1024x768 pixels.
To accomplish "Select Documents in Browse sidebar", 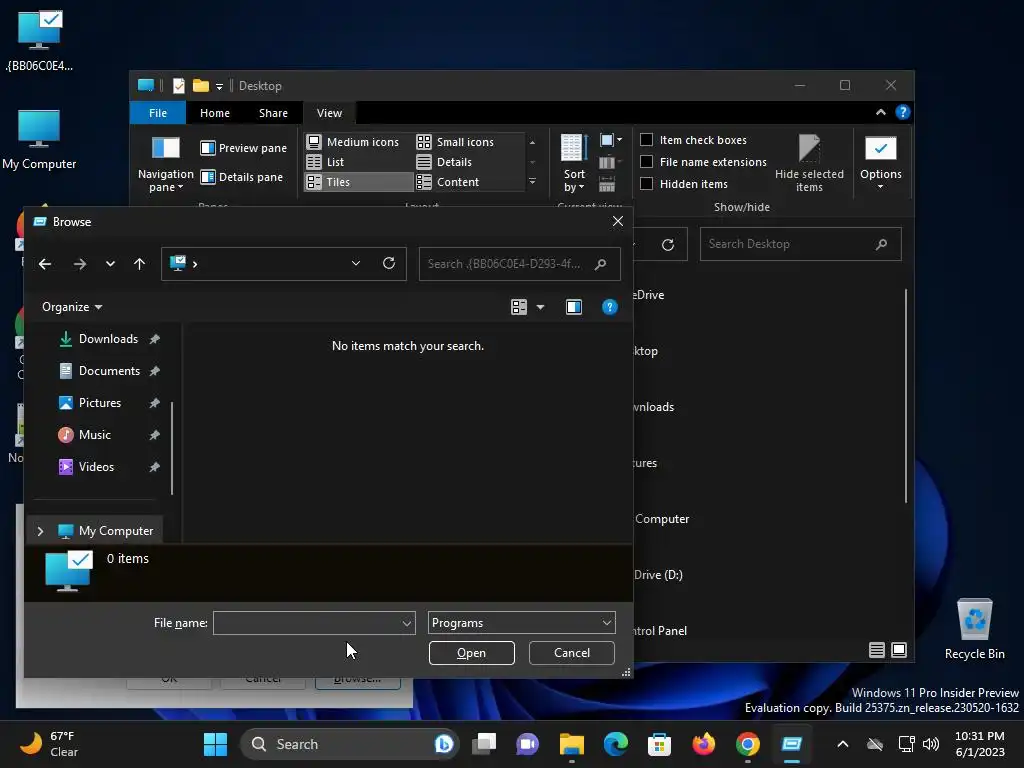I will pyautogui.click(x=108, y=371).
